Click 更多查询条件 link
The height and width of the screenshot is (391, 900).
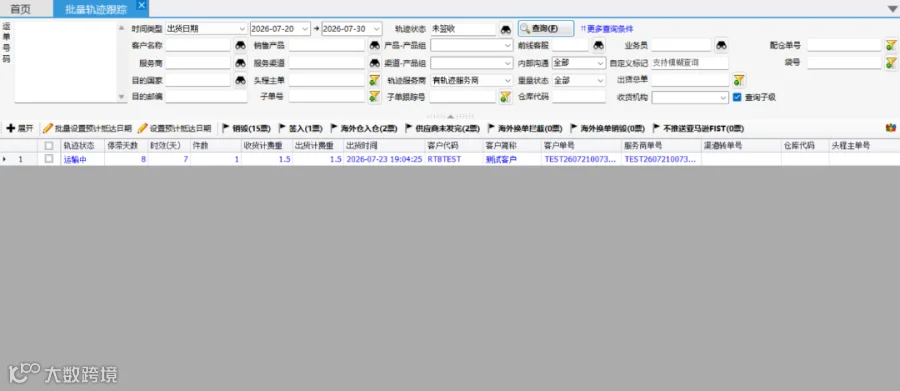pos(607,29)
